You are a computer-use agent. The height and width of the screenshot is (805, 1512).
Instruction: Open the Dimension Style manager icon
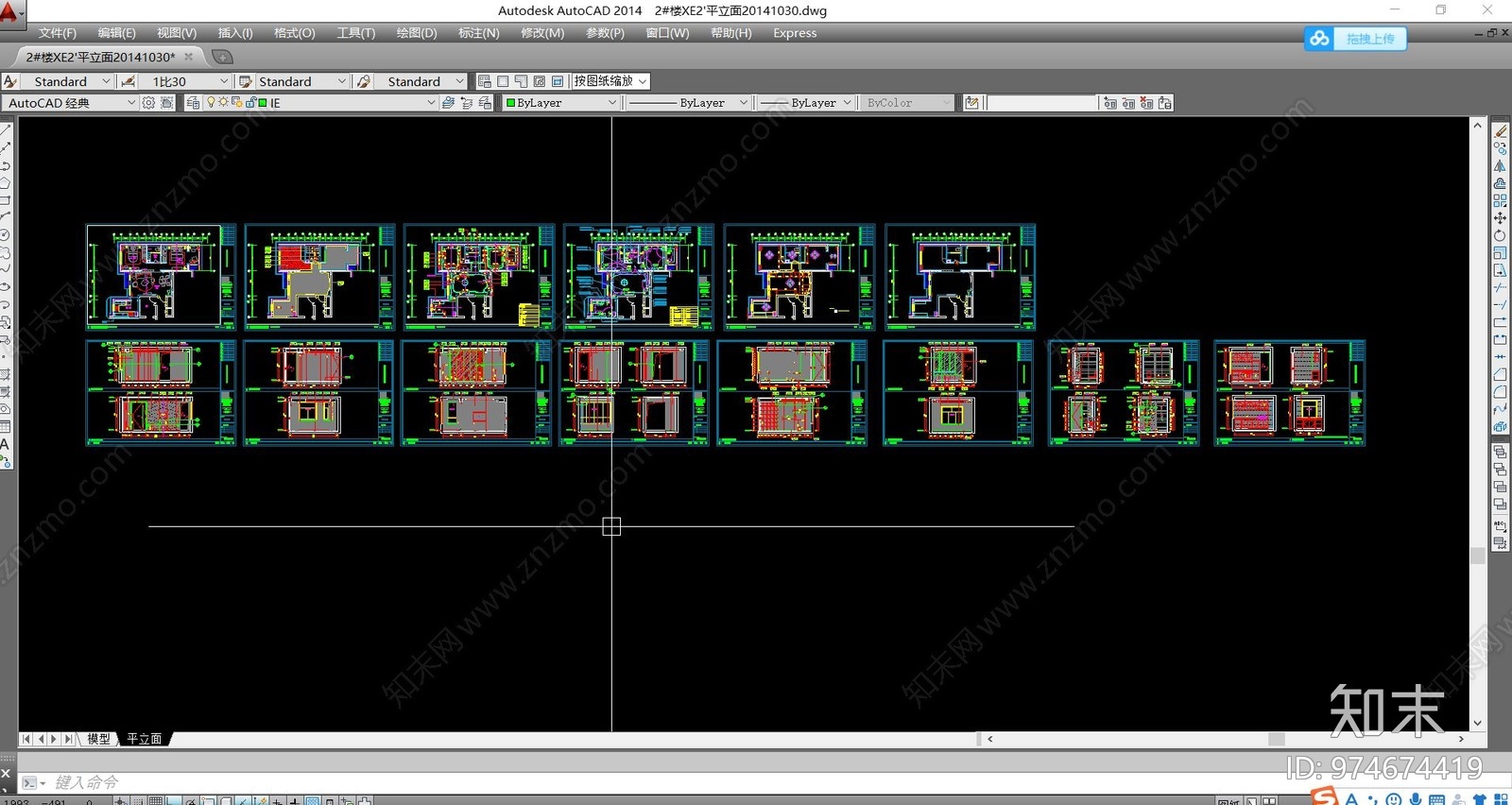click(x=129, y=81)
